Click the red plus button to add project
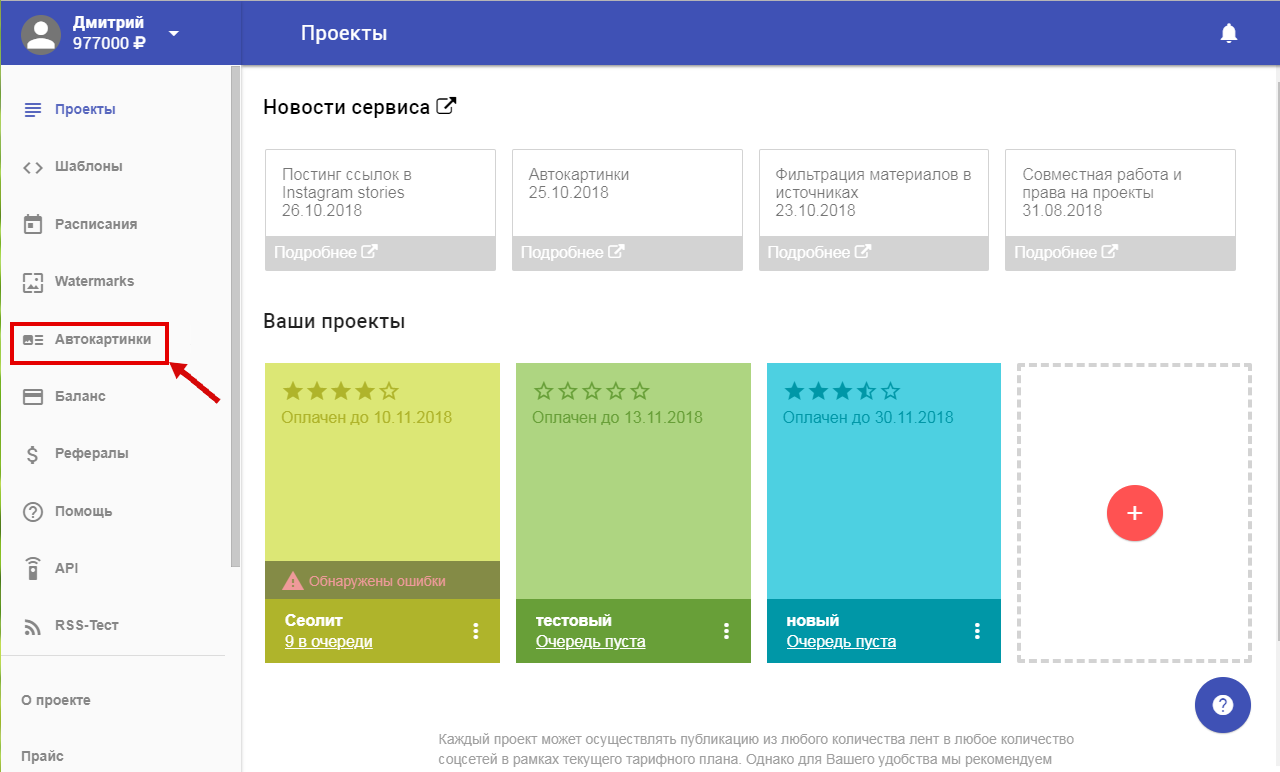 click(x=1134, y=513)
